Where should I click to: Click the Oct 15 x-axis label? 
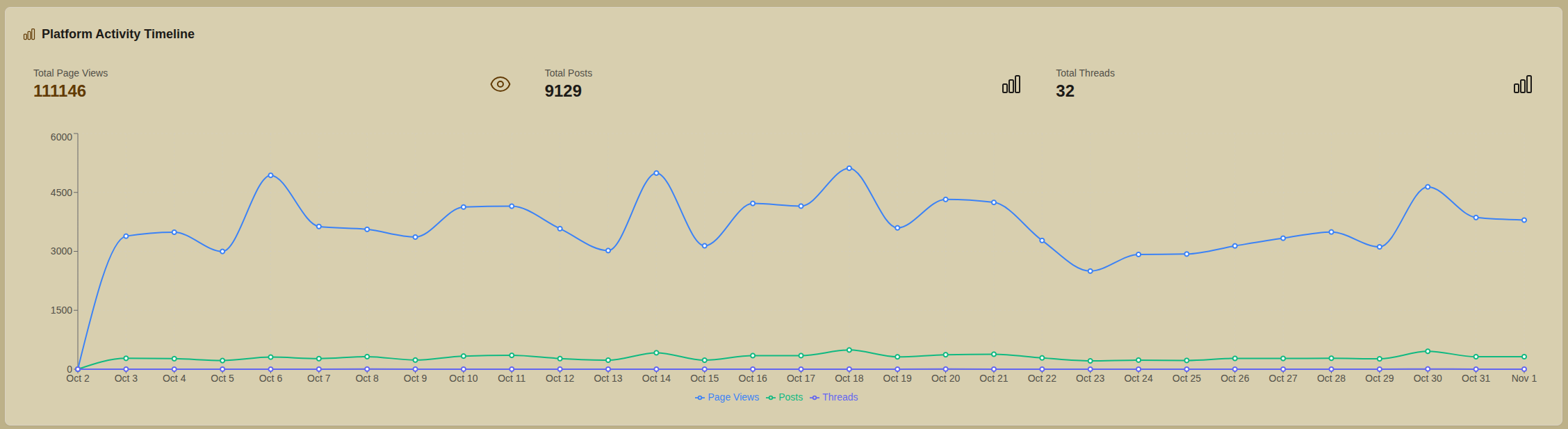tap(704, 378)
